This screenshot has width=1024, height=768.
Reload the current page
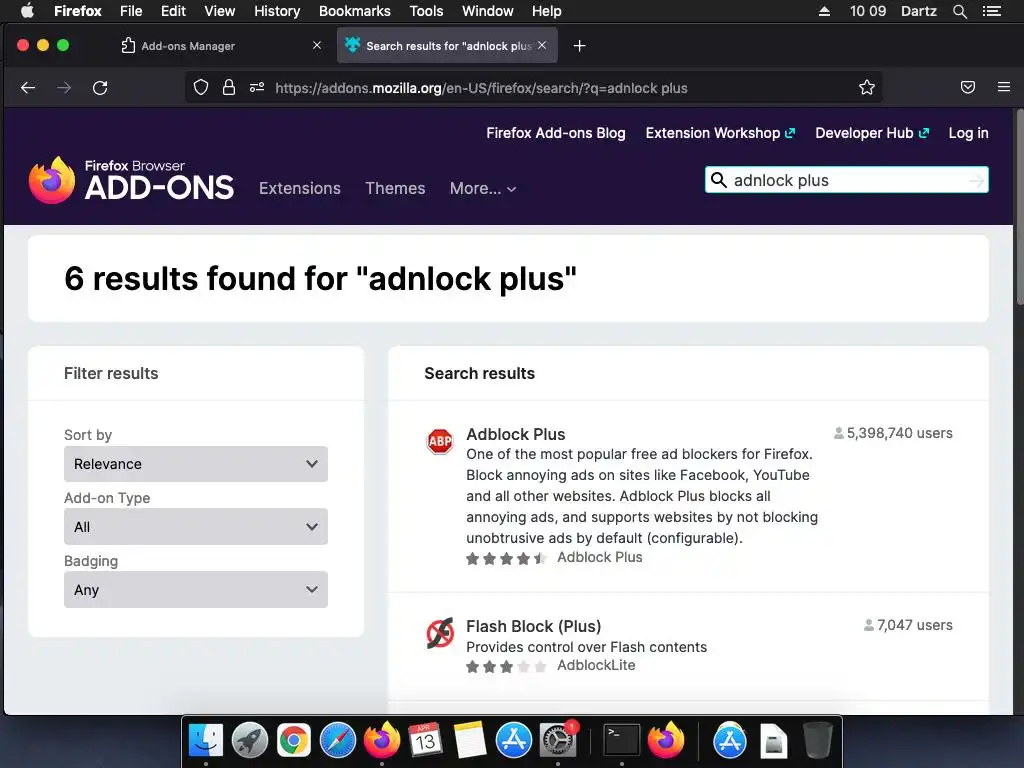pyautogui.click(x=100, y=88)
